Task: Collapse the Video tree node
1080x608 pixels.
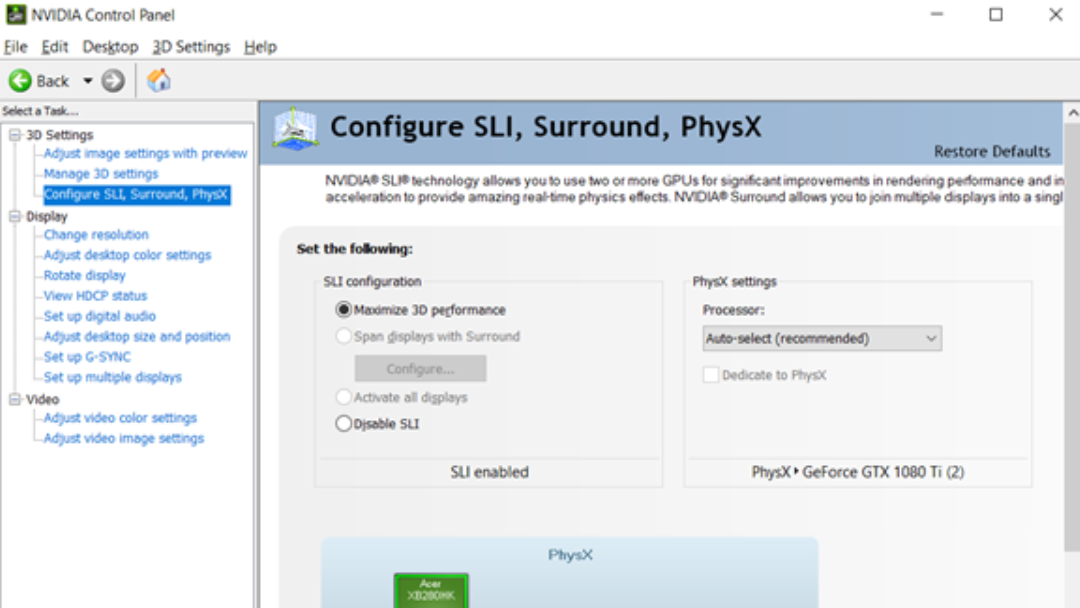Action: pyautogui.click(x=14, y=399)
